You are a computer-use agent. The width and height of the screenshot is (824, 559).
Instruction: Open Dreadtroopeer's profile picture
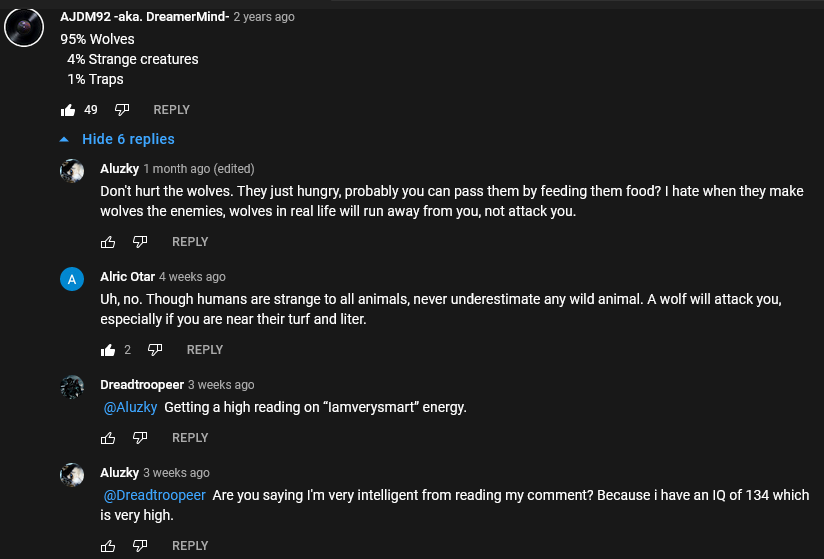click(x=71, y=387)
